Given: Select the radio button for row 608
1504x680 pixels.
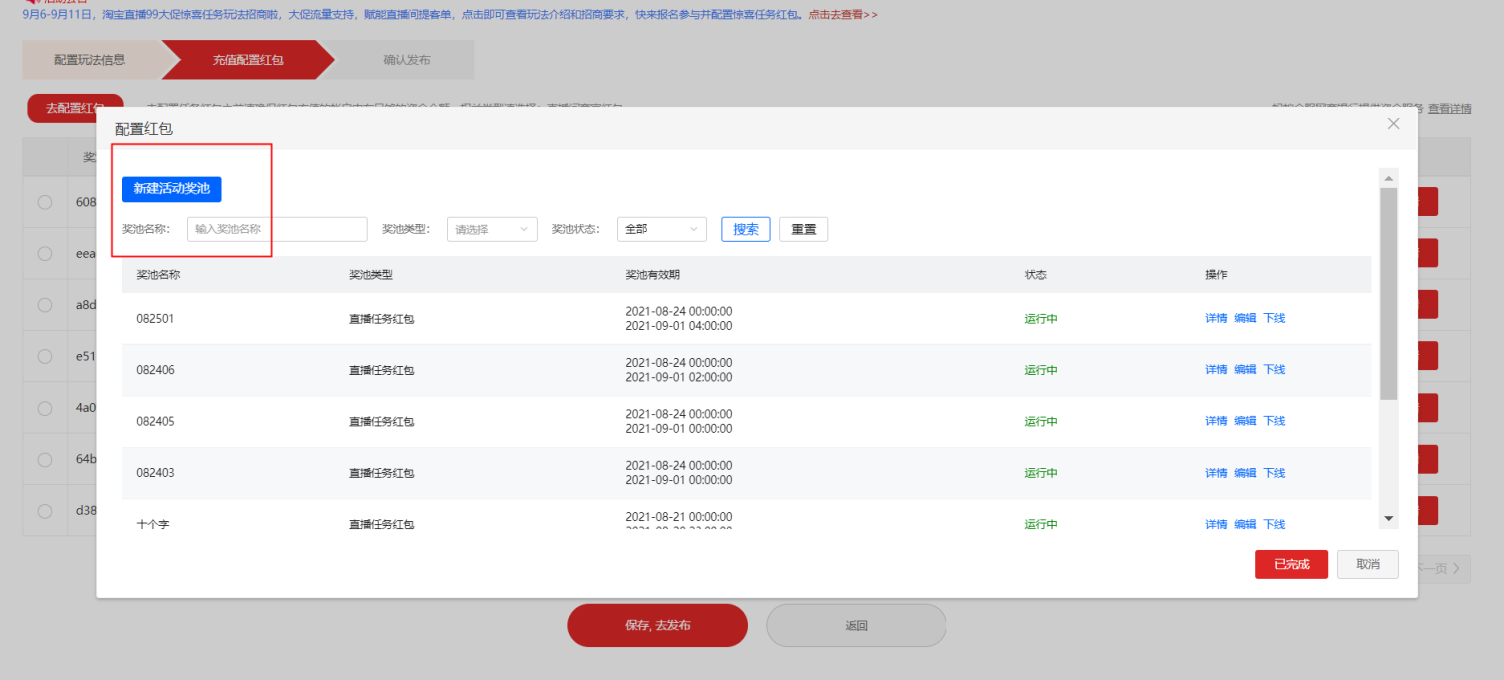Looking at the screenshot, I should (x=44, y=201).
